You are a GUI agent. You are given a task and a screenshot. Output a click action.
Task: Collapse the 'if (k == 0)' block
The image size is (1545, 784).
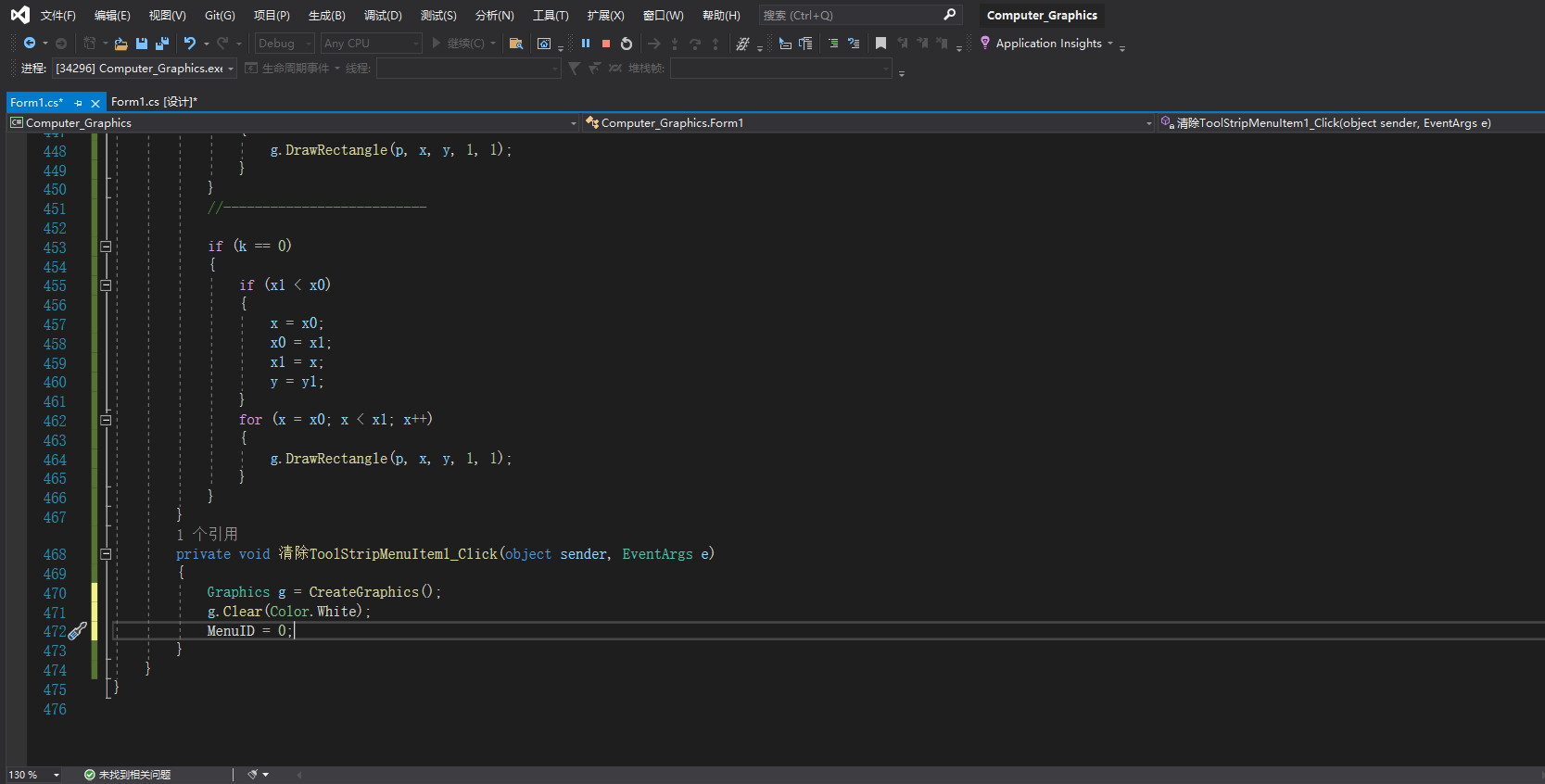tap(106, 247)
